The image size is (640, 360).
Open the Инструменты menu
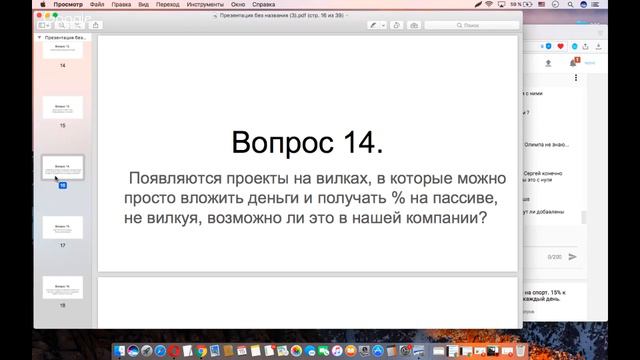[x=205, y=4]
